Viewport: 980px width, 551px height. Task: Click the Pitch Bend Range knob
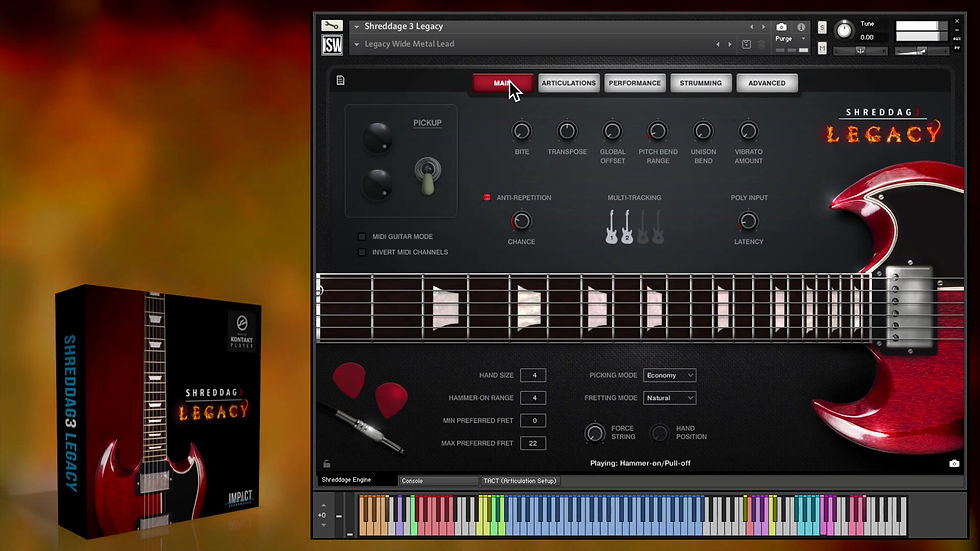click(658, 131)
